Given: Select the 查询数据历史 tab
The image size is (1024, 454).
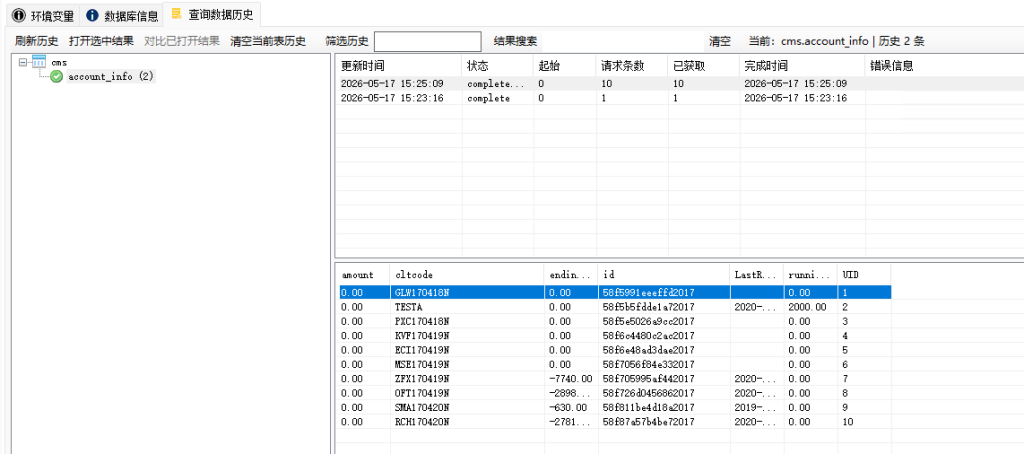Looking at the screenshot, I should [x=212, y=14].
